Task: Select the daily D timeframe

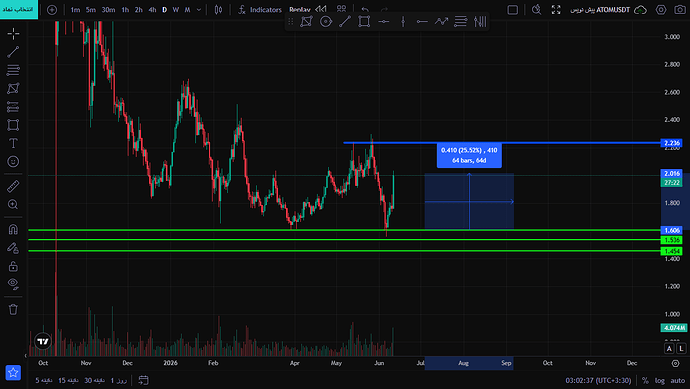Action: (x=165, y=10)
